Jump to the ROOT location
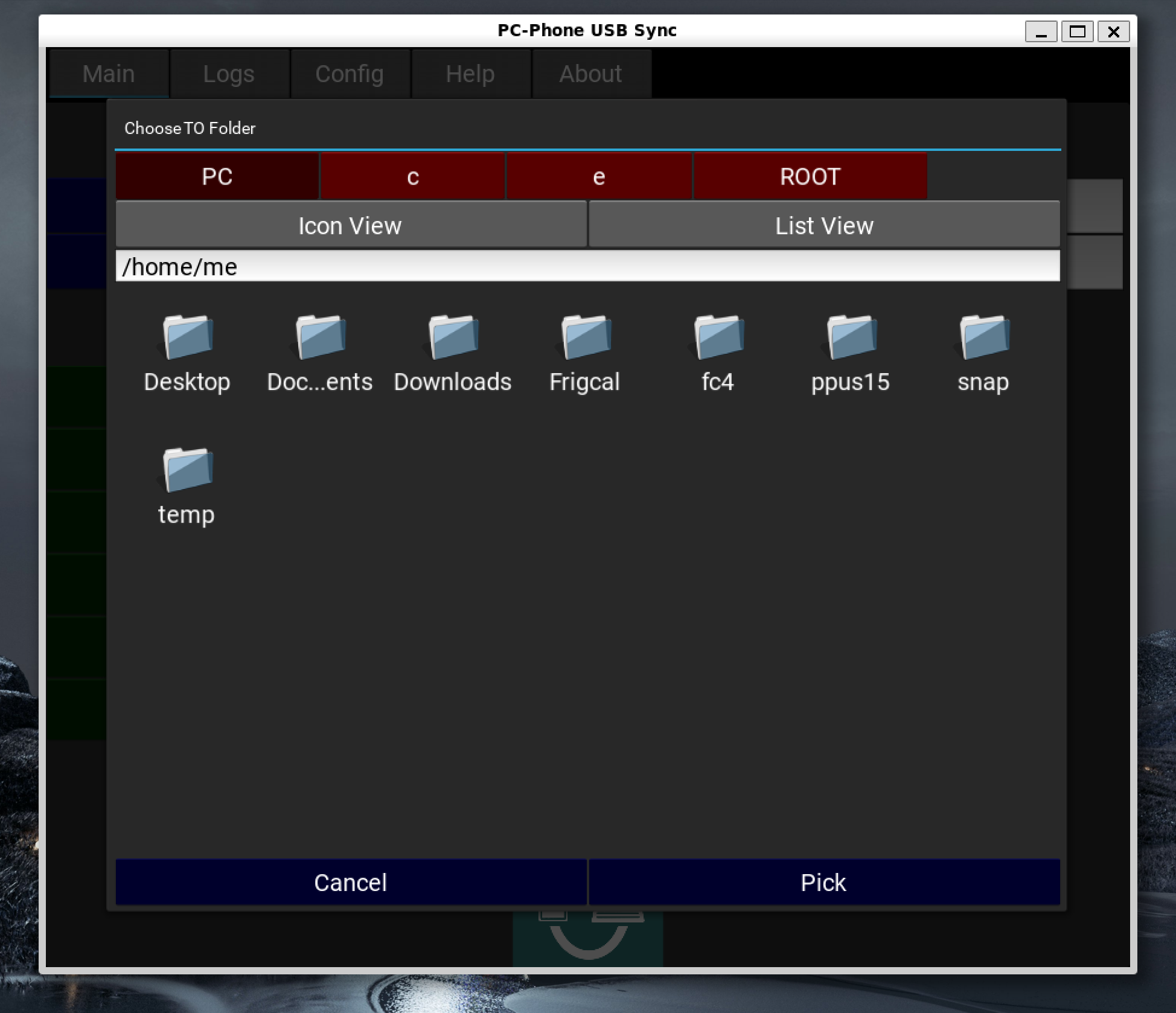Viewport: 1176px width, 1013px height. 810,176
